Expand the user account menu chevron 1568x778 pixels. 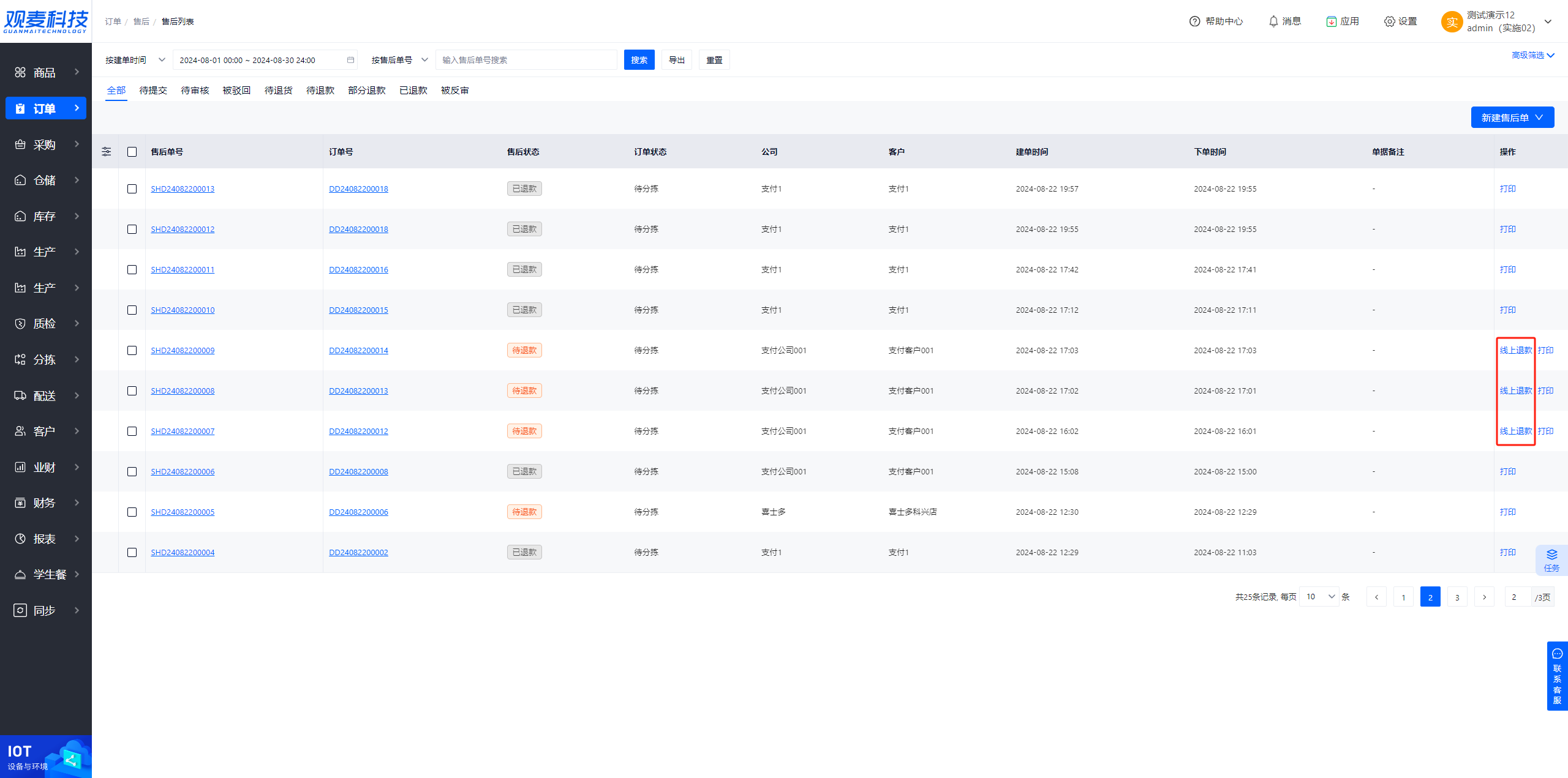(x=1548, y=21)
